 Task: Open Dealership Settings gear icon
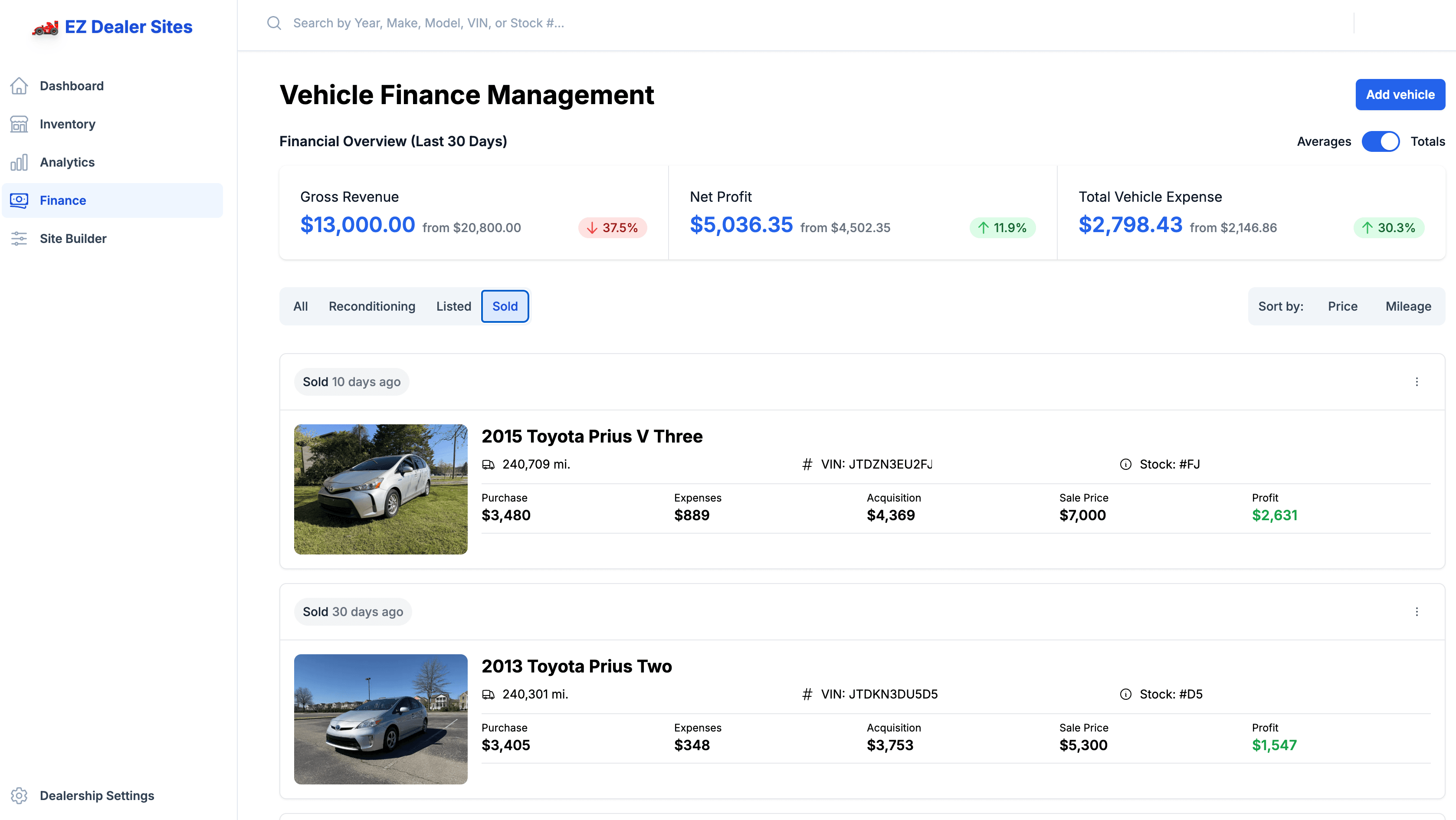(19, 795)
